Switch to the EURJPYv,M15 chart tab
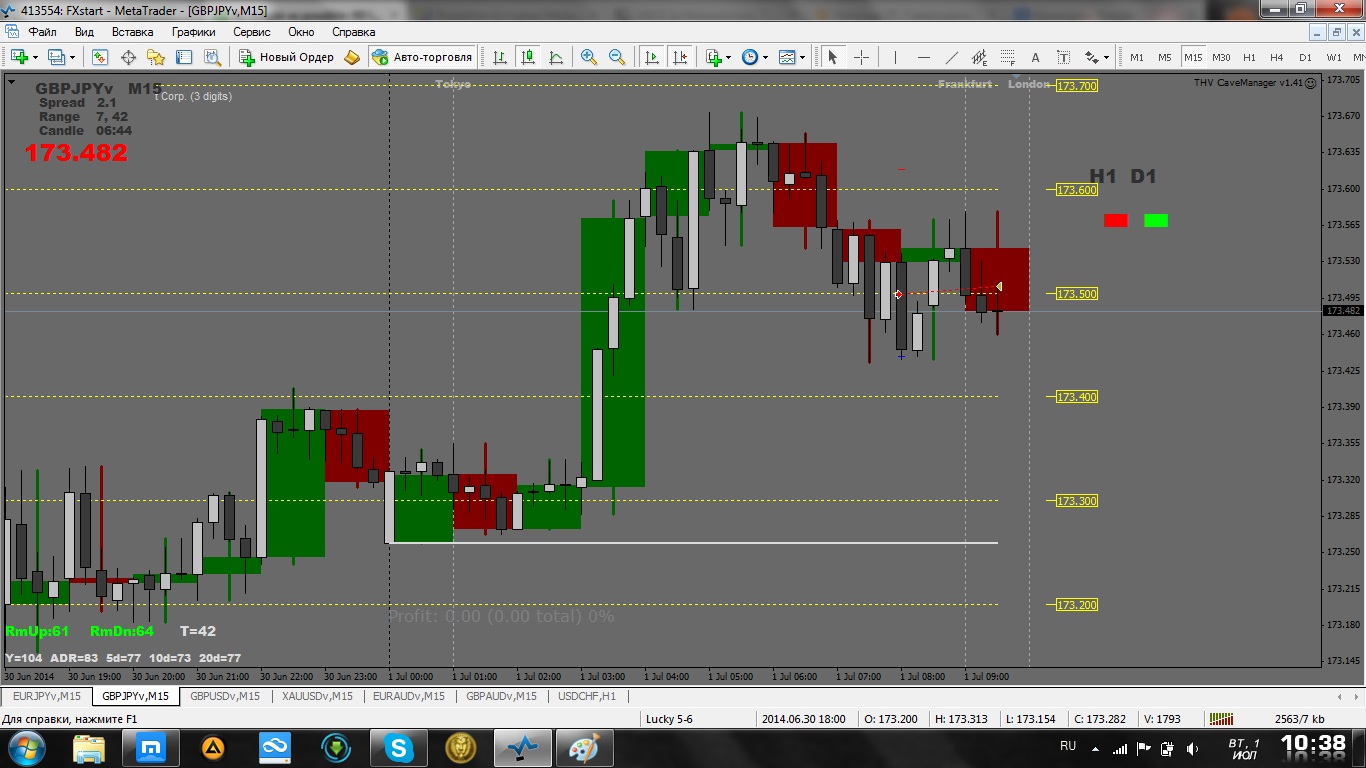1366x768 pixels. pyautogui.click(x=47, y=696)
